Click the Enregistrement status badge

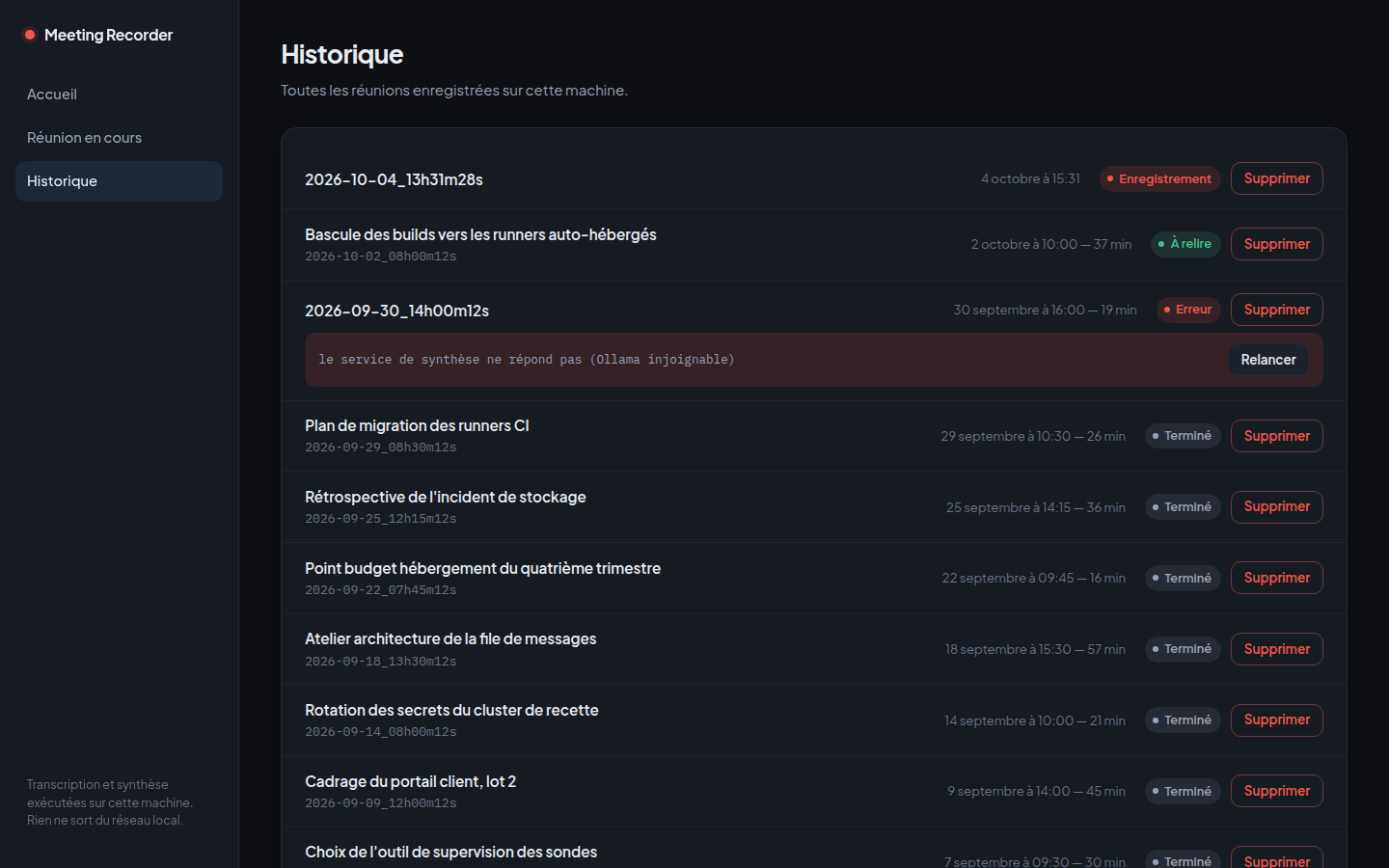click(x=1159, y=178)
